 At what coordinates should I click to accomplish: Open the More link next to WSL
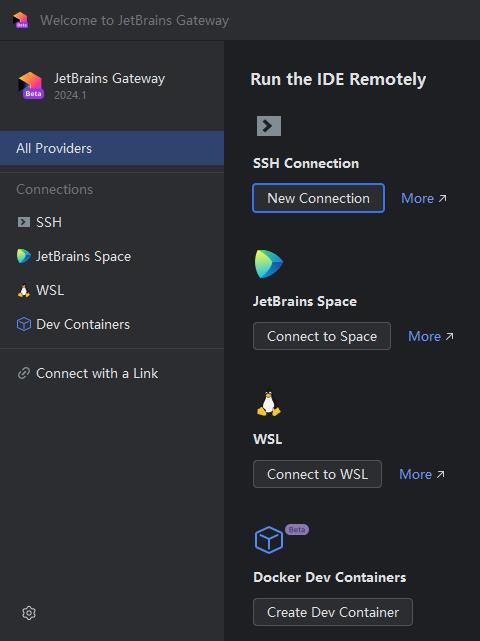422,474
